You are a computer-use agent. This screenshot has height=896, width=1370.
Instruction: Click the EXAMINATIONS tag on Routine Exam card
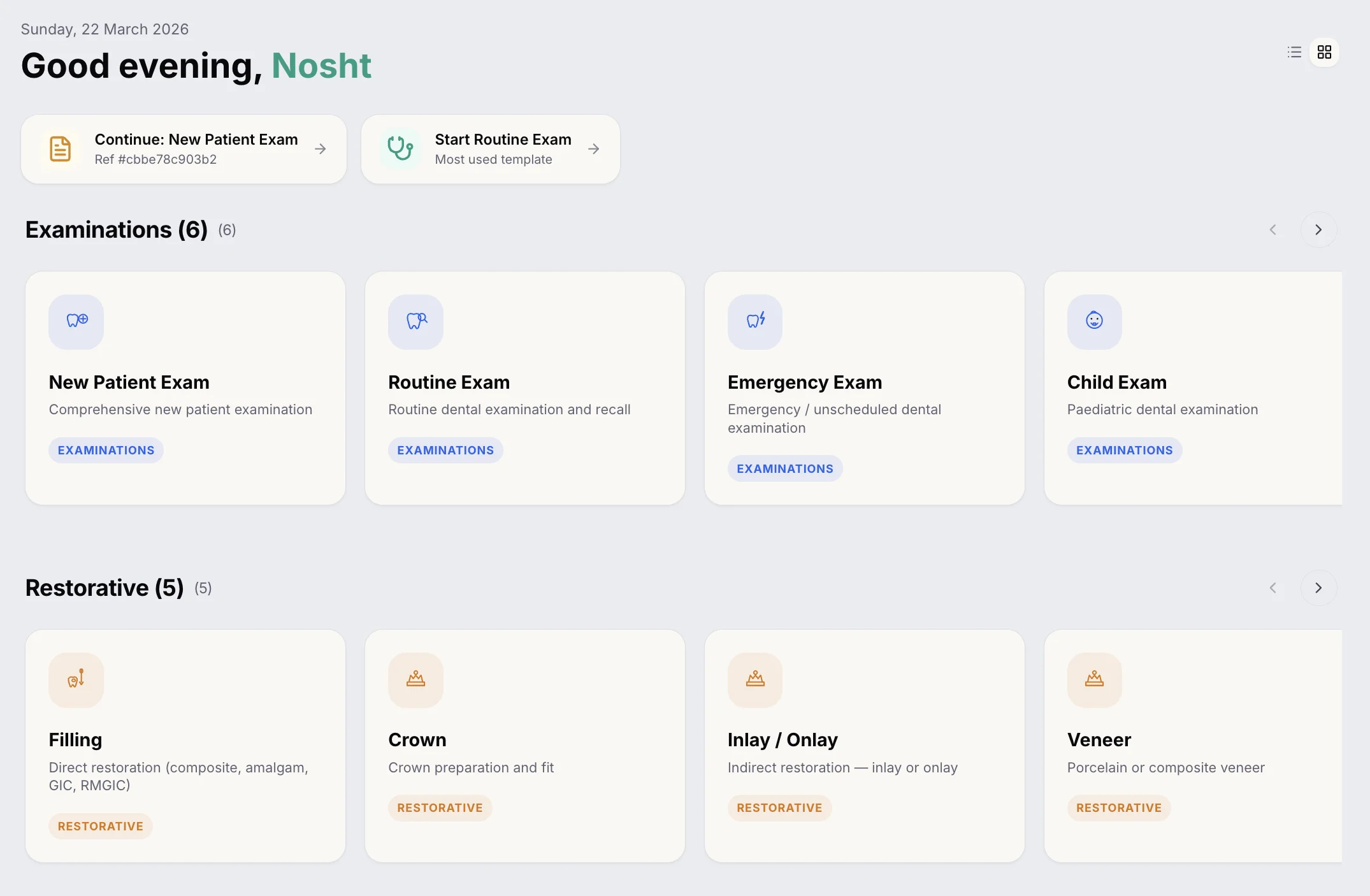pos(445,451)
